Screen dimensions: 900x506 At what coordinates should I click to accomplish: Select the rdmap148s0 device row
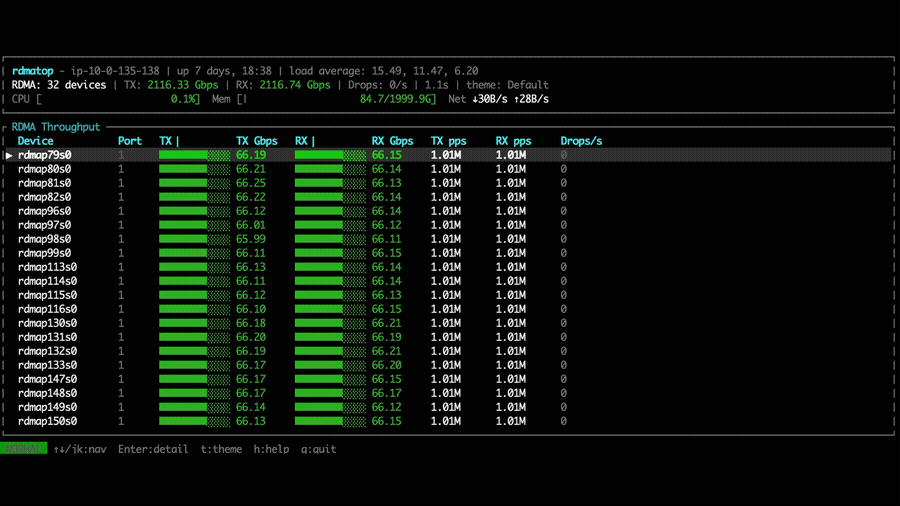pyautogui.click(x=448, y=393)
